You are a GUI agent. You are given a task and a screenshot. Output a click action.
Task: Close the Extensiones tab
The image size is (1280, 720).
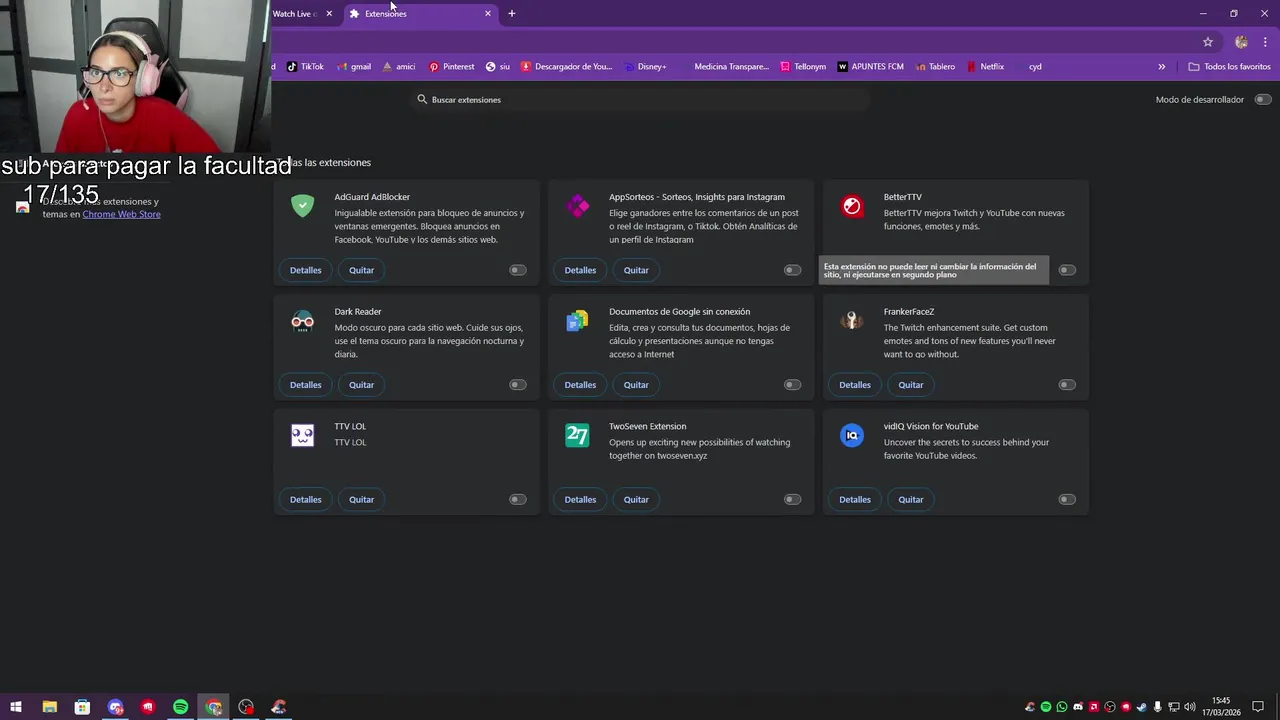488,14
